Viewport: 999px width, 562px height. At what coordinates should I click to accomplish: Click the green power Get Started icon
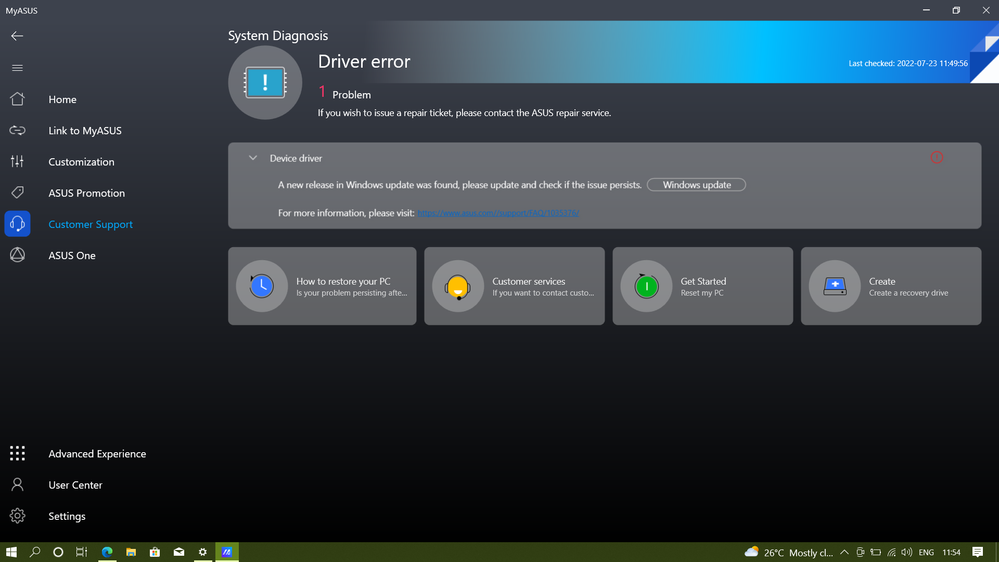pyautogui.click(x=646, y=286)
